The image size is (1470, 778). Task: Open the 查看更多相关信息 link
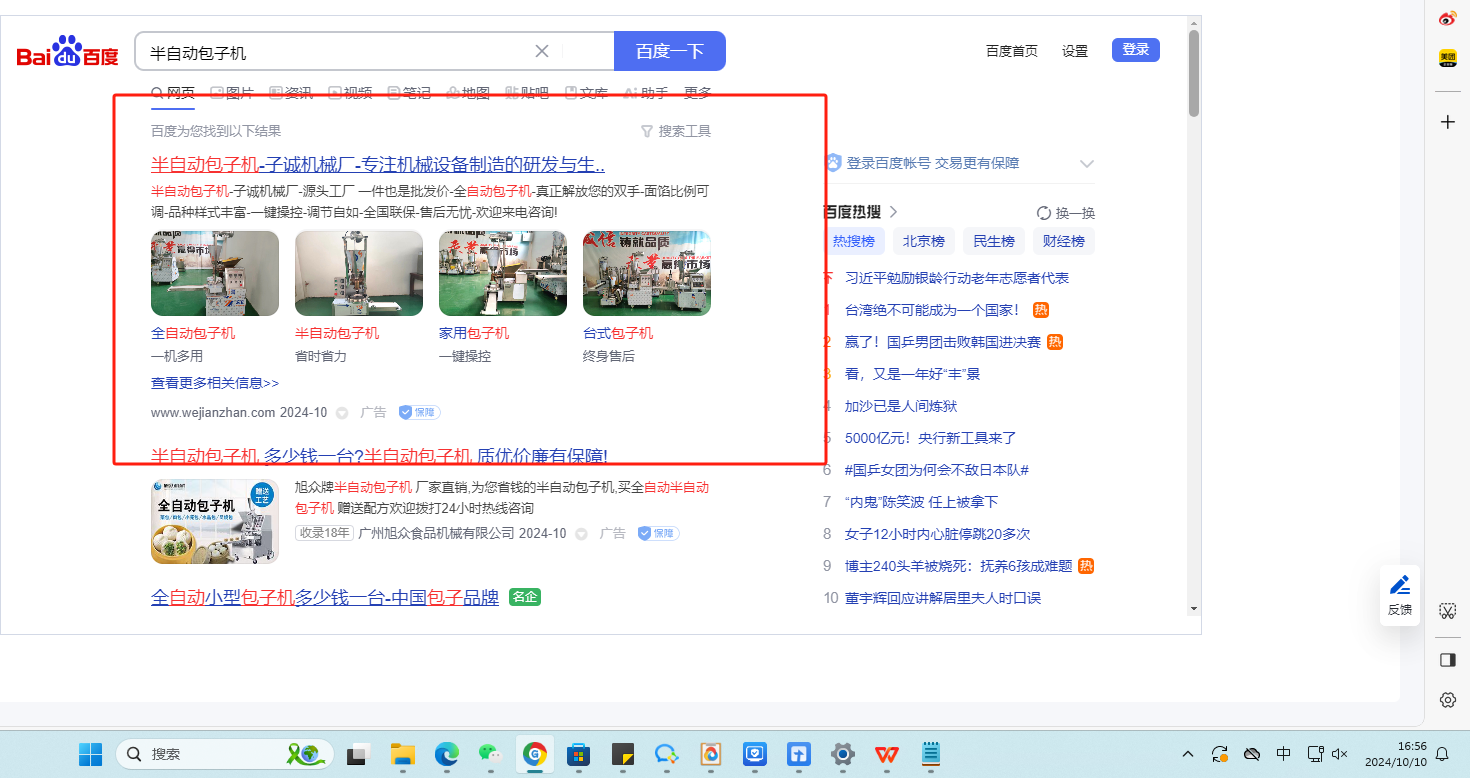click(215, 383)
